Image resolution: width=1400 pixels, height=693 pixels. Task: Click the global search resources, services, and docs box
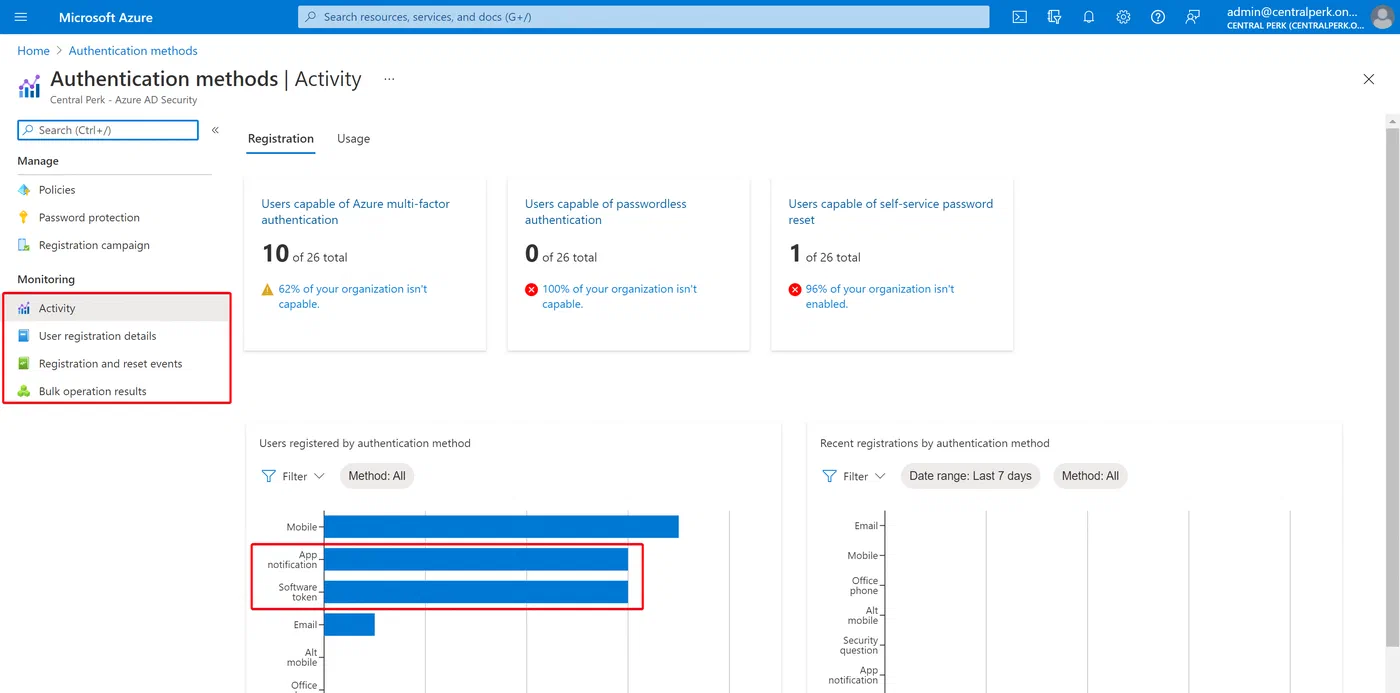tap(644, 17)
